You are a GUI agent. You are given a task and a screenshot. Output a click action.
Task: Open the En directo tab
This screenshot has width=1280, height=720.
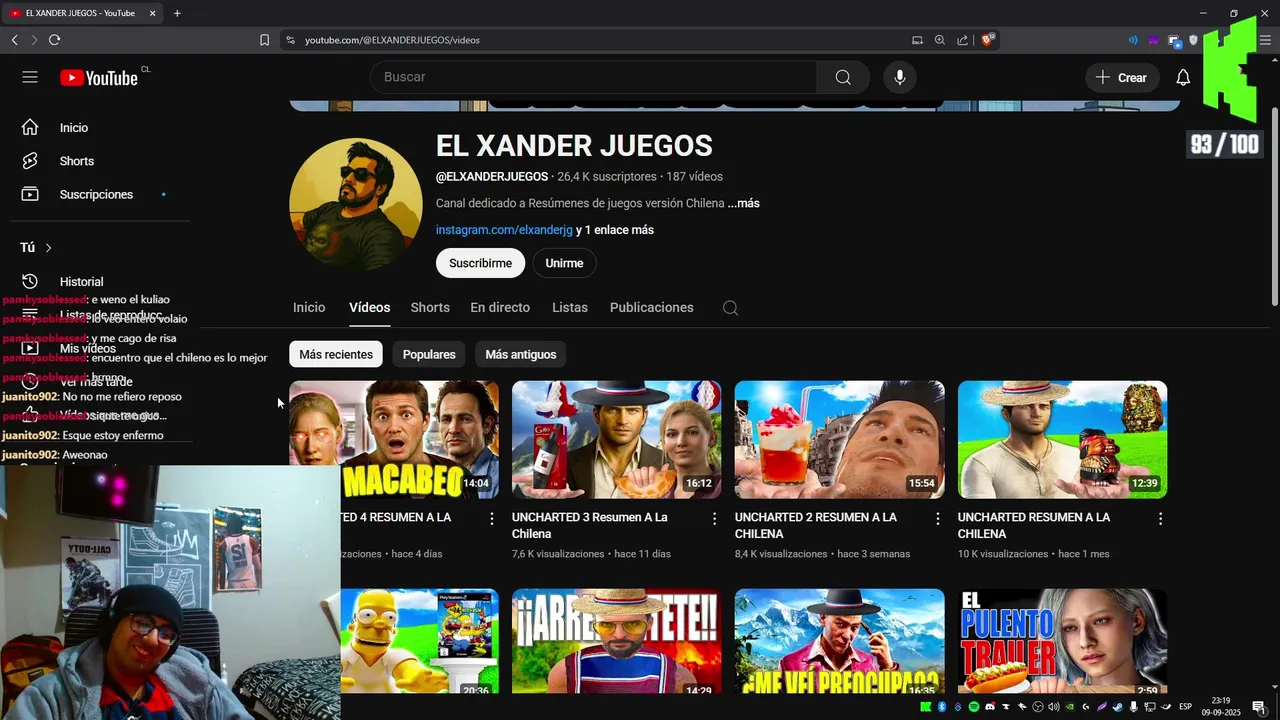point(500,307)
